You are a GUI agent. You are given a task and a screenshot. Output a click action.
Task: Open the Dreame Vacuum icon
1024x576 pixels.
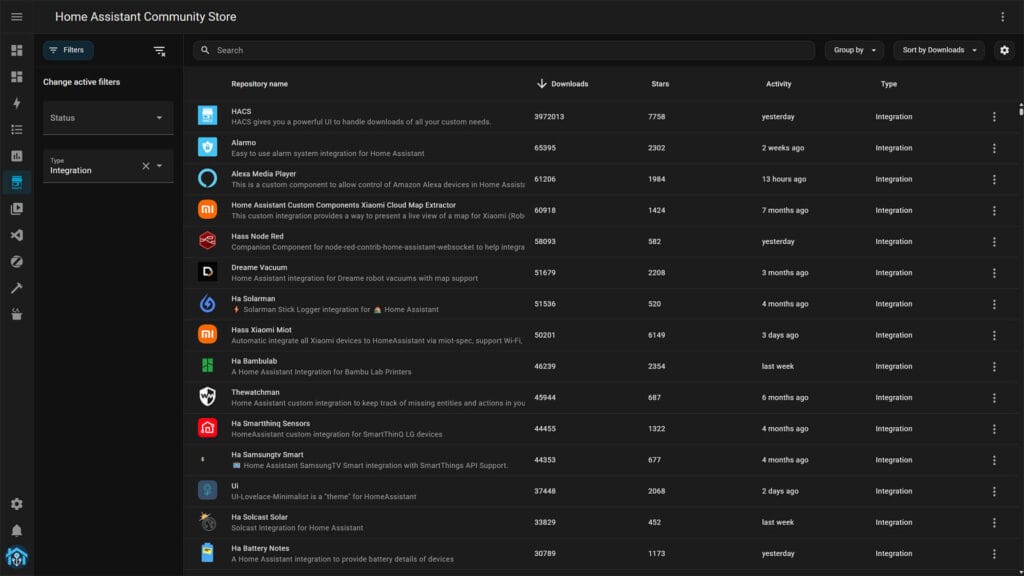[x=207, y=272]
